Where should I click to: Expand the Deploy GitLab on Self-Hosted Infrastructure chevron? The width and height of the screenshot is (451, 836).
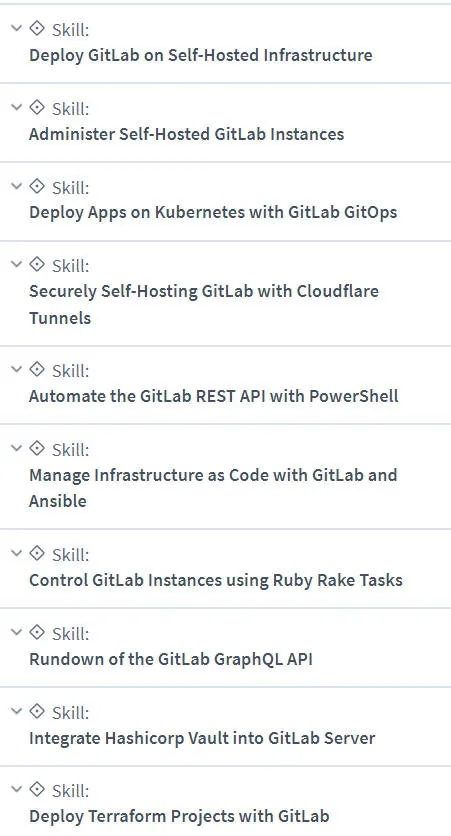[x=17, y=28]
